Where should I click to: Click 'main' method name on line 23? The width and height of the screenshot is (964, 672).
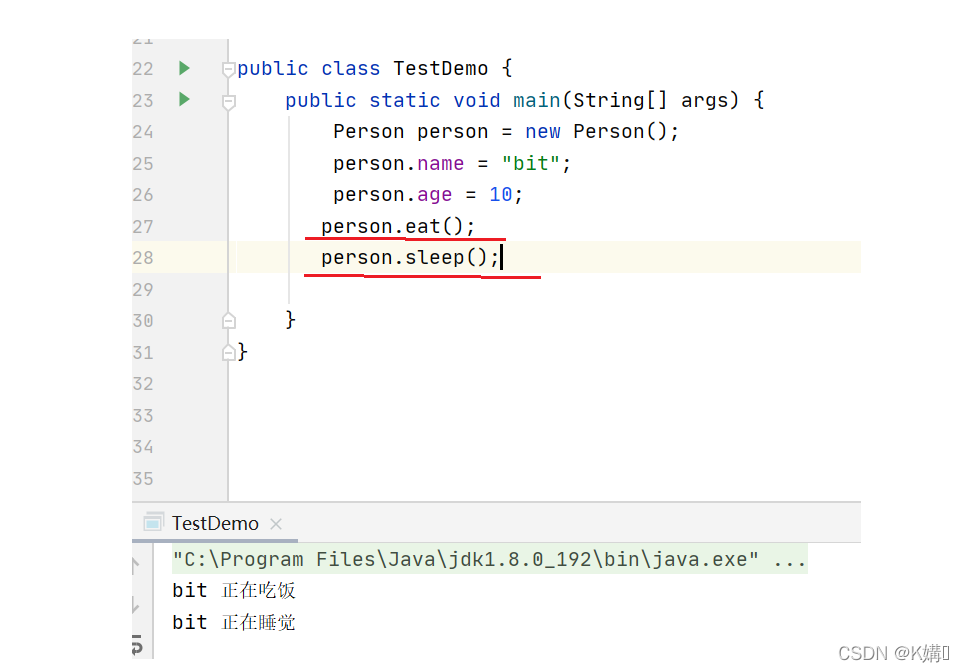point(537,100)
